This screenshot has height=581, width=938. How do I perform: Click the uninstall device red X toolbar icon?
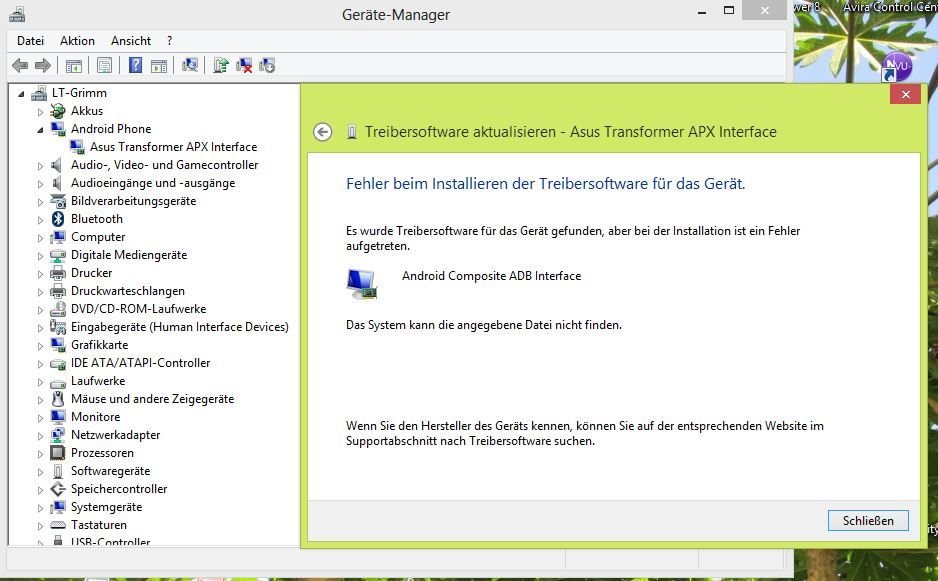(x=243, y=65)
